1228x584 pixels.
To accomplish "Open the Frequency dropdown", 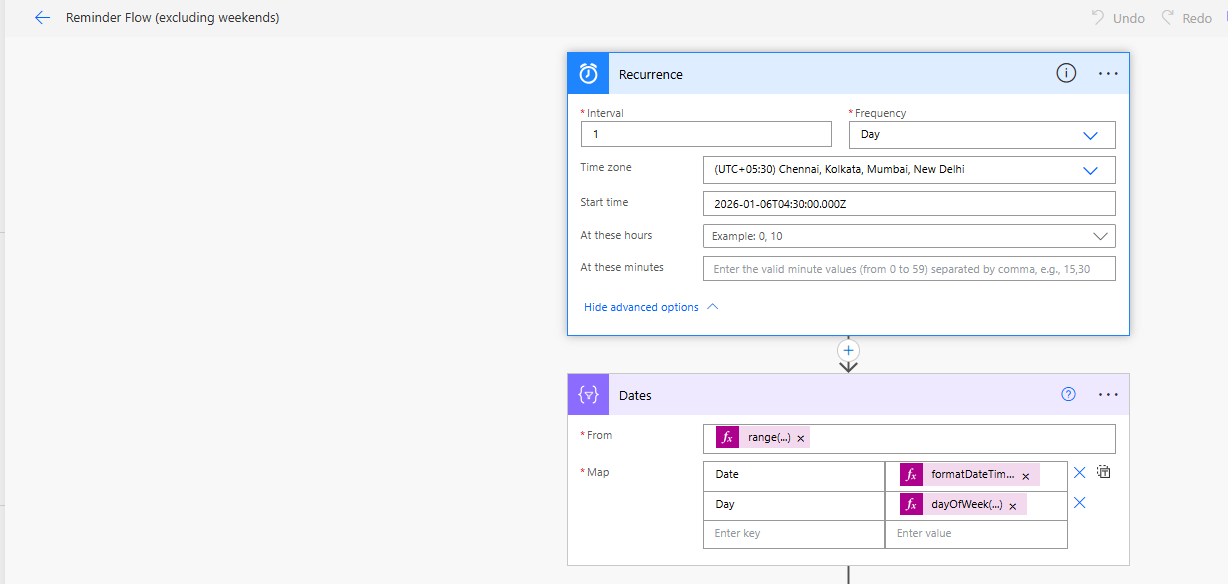I will [1091, 134].
